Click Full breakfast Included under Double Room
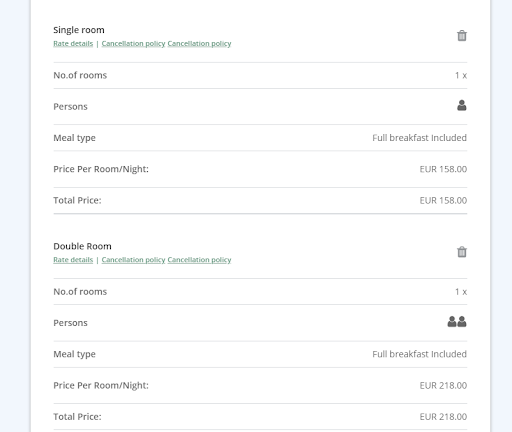Image resolution: width=512 pixels, height=432 pixels. point(419,354)
